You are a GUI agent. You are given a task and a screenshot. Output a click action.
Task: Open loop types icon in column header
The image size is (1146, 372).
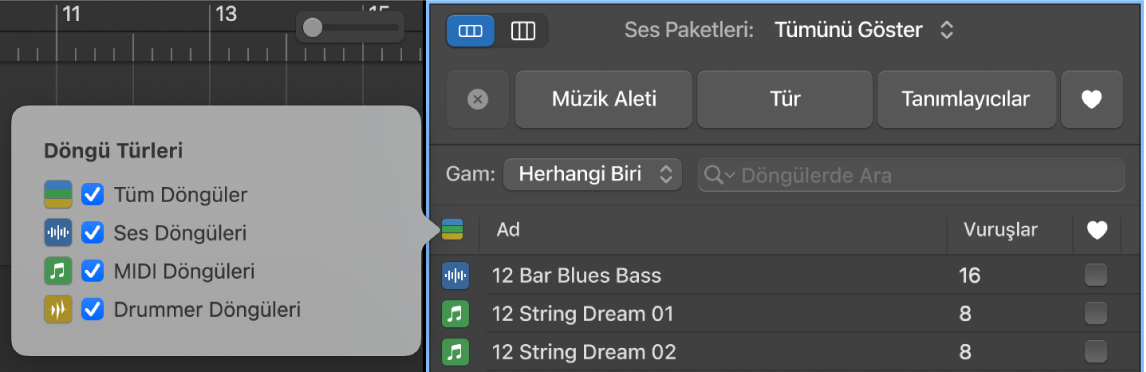pyautogui.click(x=453, y=229)
